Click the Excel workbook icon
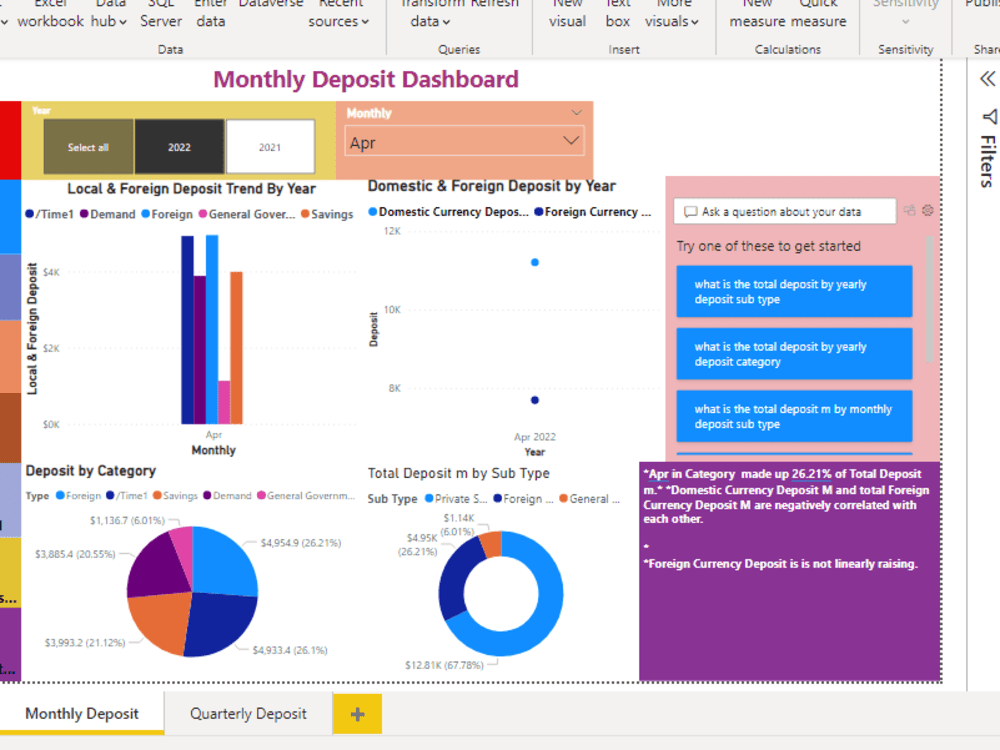 point(50,14)
